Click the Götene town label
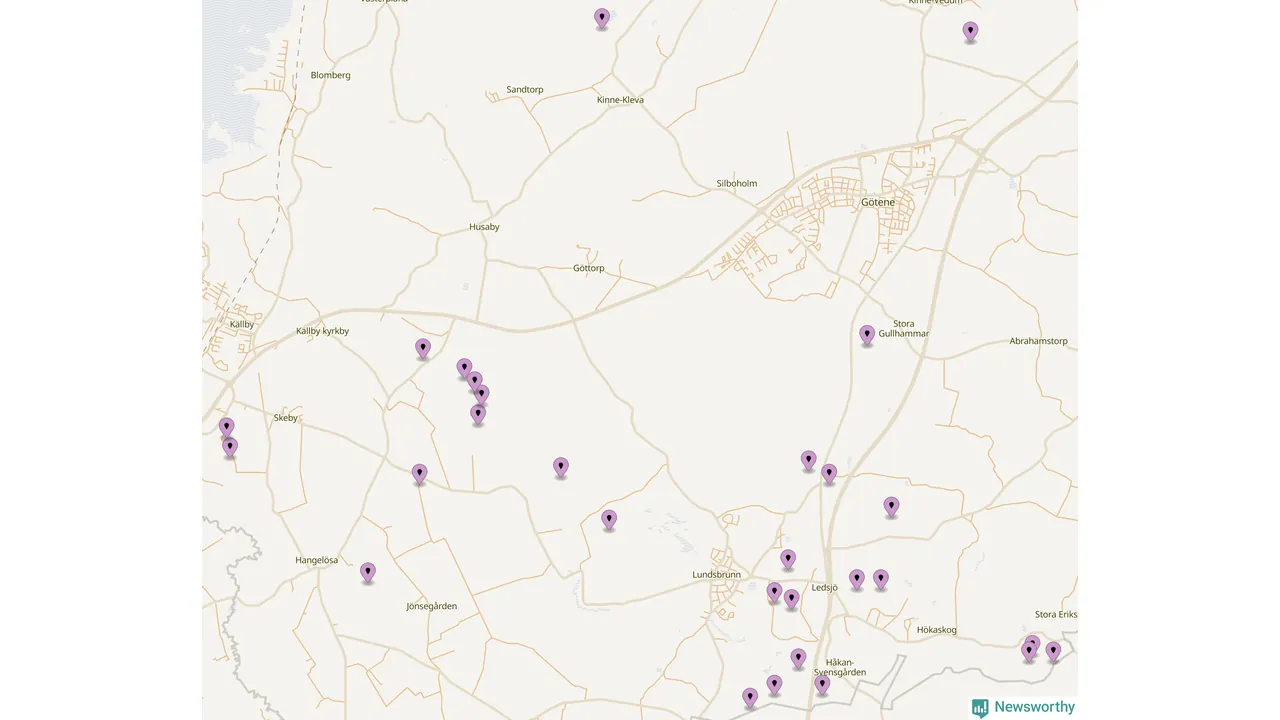Viewport: 1280px width, 720px height. [x=878, y=202]
